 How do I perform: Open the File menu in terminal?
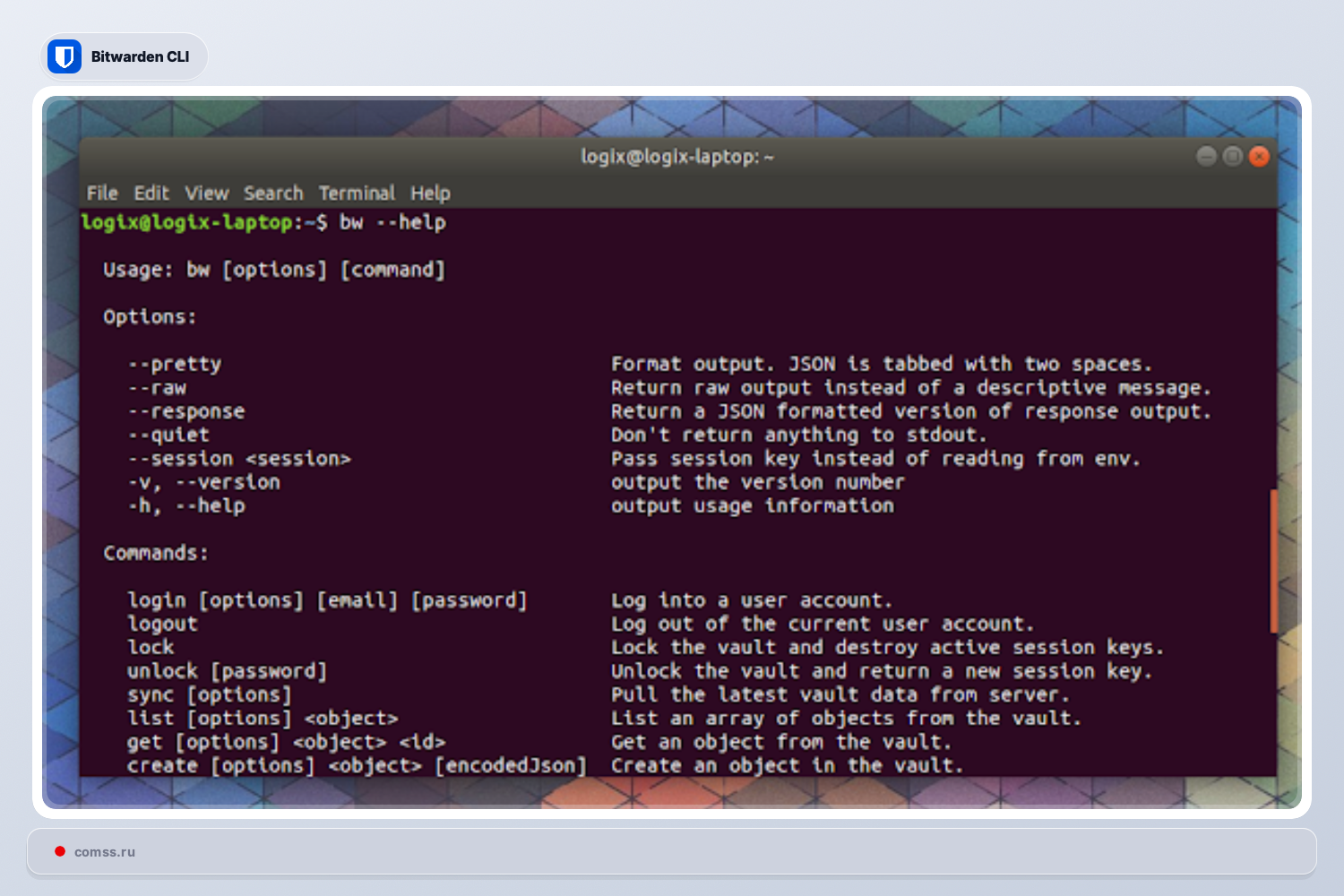coord(102,193)
